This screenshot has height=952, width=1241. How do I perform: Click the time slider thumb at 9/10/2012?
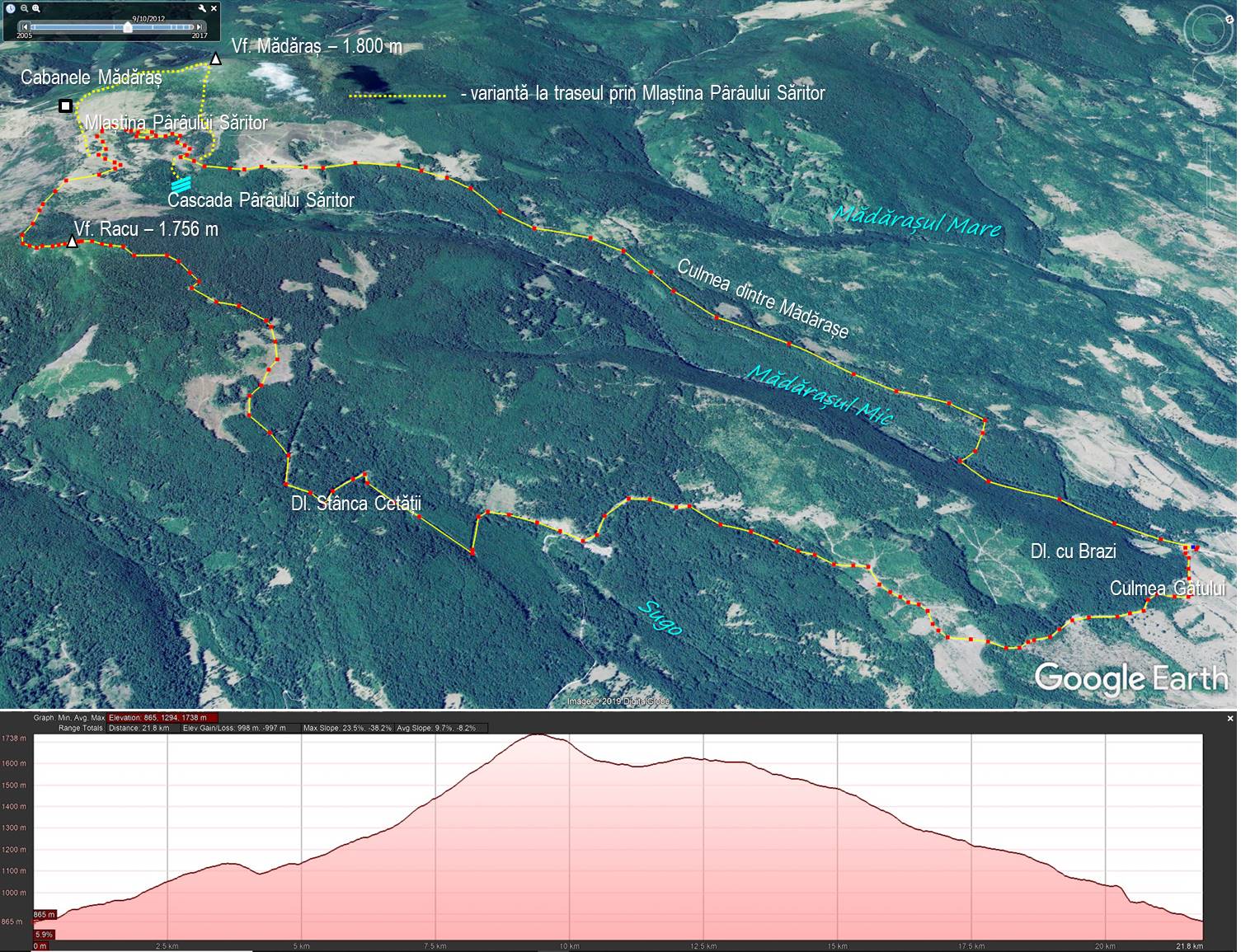pos(127,27)
